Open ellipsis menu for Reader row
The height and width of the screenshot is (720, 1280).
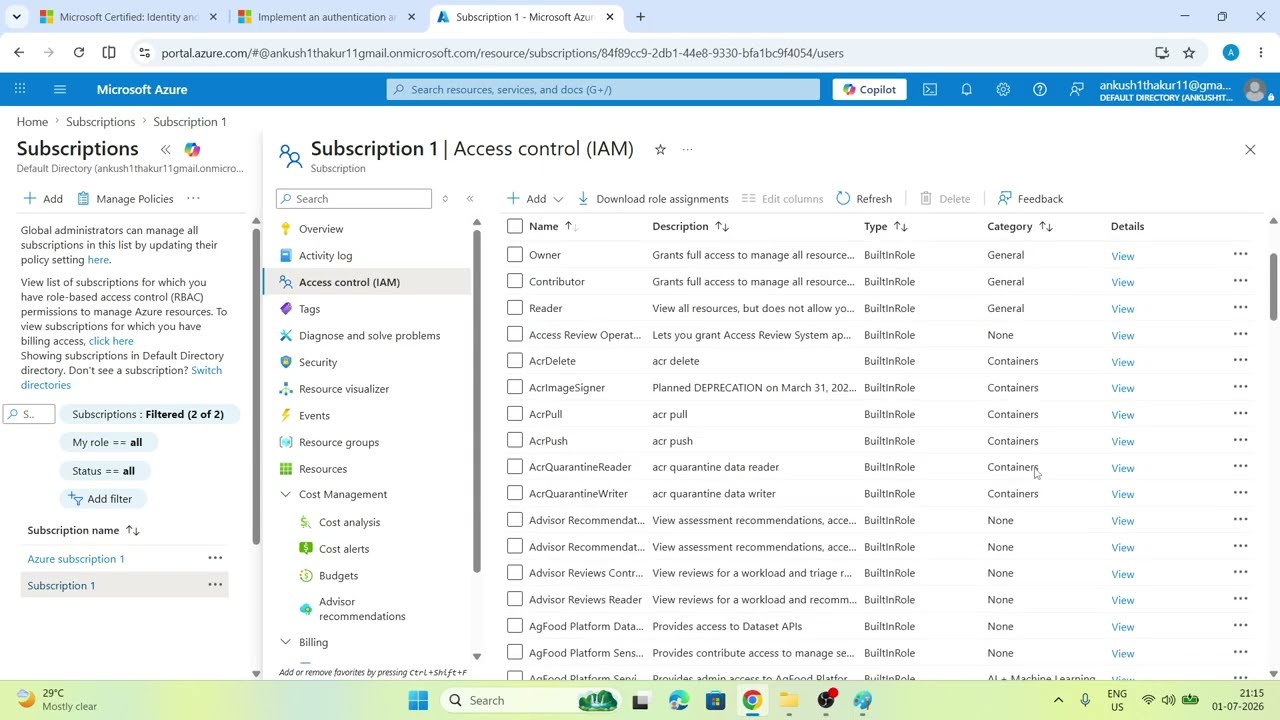(1240, 307)
